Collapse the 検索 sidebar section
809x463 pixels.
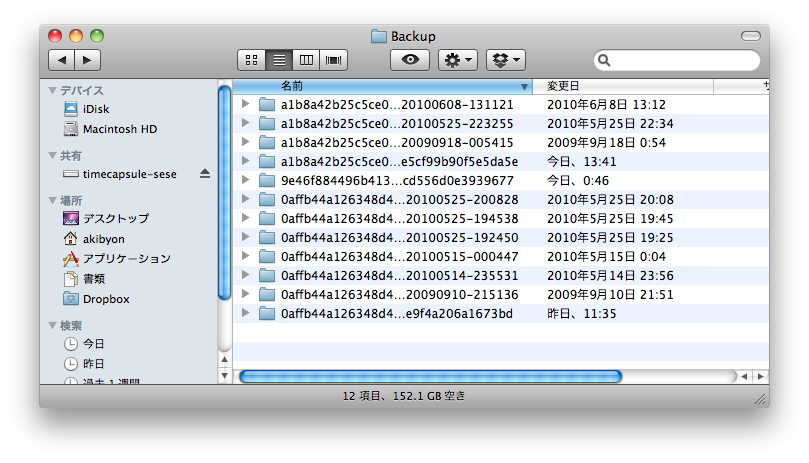click(52, 326)
